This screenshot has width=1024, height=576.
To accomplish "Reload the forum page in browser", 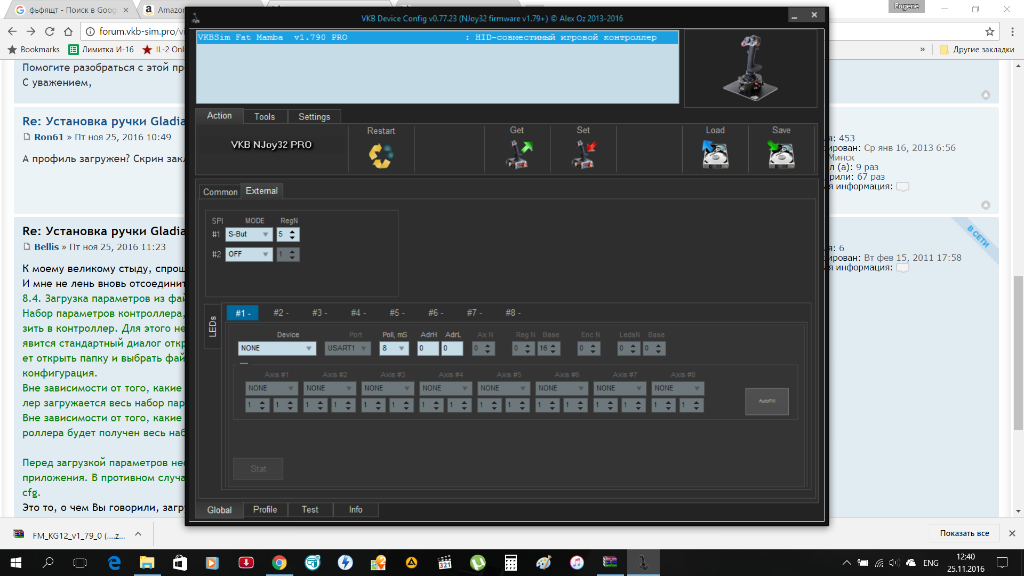I will coord(50,31).
